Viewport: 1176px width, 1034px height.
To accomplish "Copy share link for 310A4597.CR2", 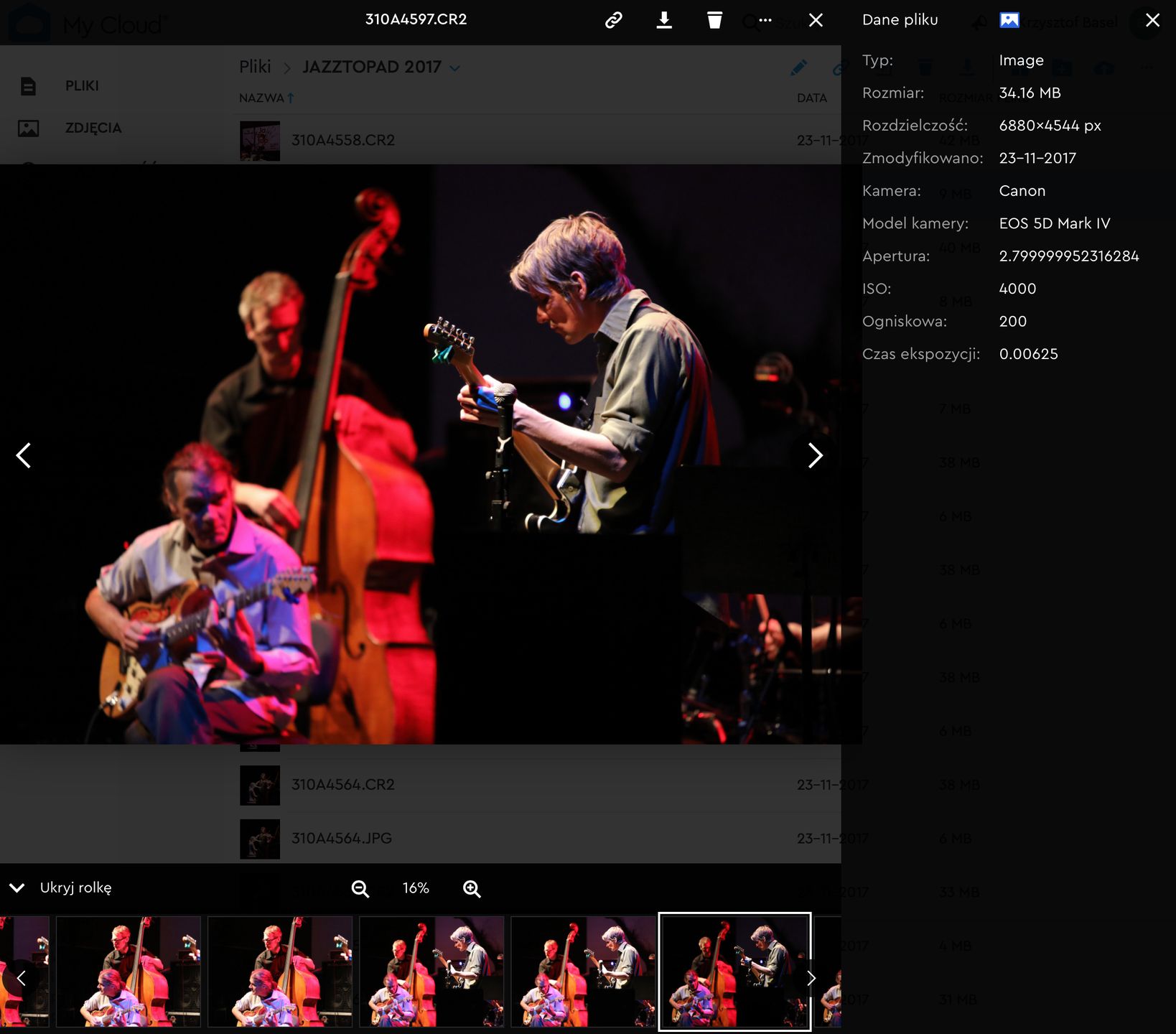I will tap(613, 20).
